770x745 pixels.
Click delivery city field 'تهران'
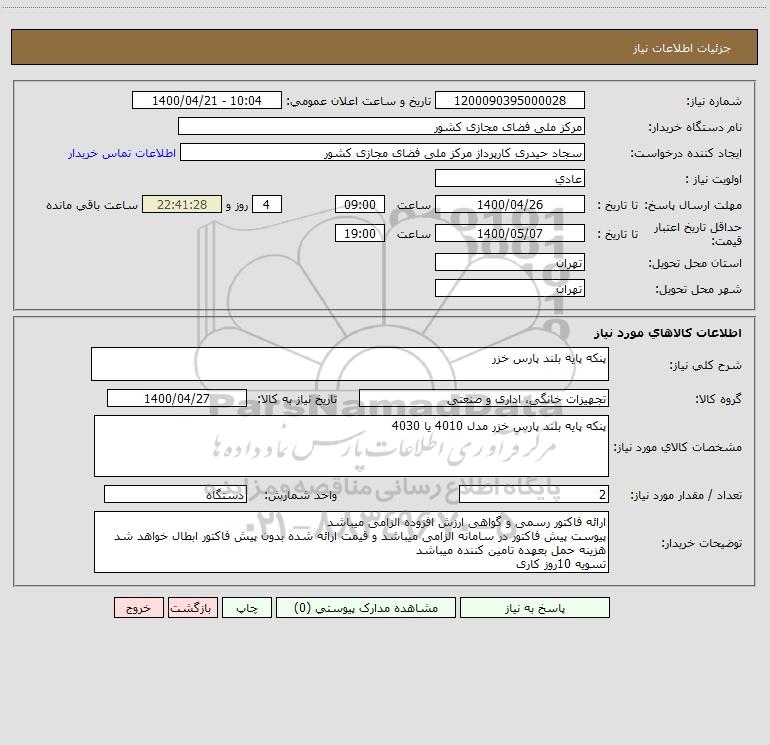pos(510,288)
